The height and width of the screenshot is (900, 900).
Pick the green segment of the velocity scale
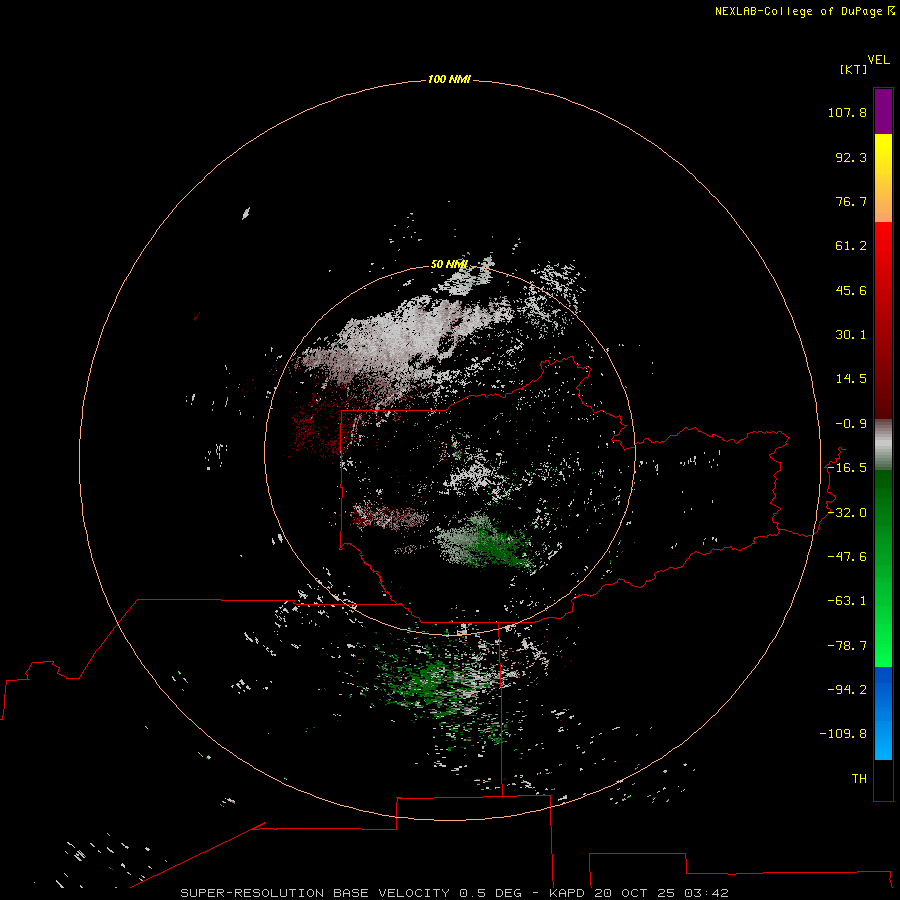pos(883,568)
